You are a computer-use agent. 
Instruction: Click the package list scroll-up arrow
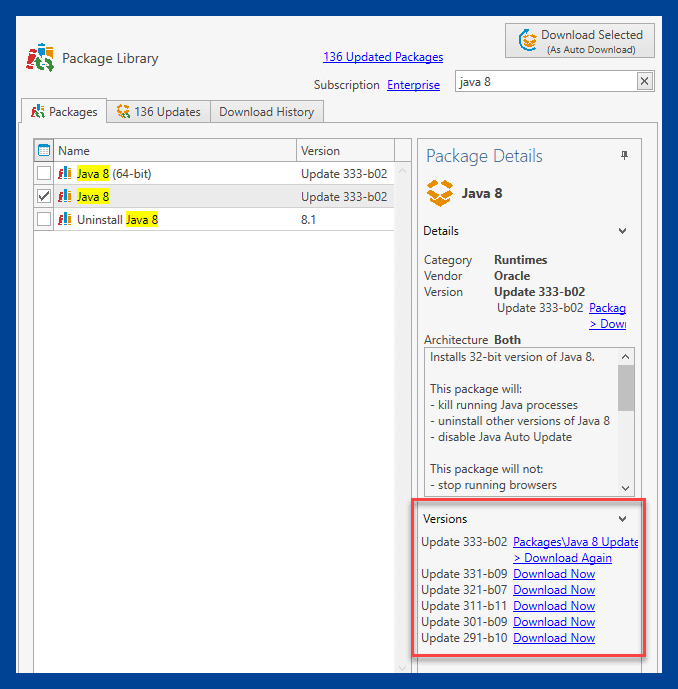point(402,170)
